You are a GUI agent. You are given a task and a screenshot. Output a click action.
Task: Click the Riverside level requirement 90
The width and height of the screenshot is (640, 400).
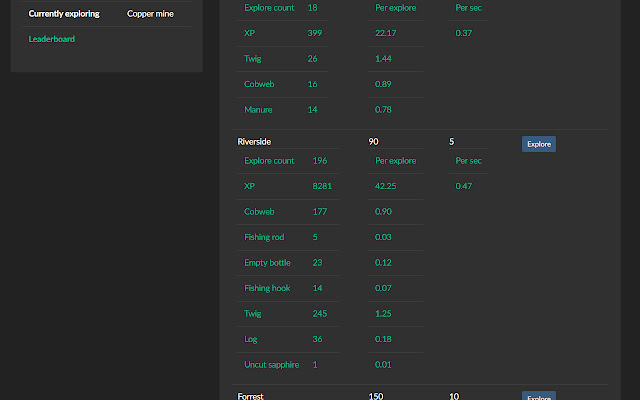click(373, 142)
